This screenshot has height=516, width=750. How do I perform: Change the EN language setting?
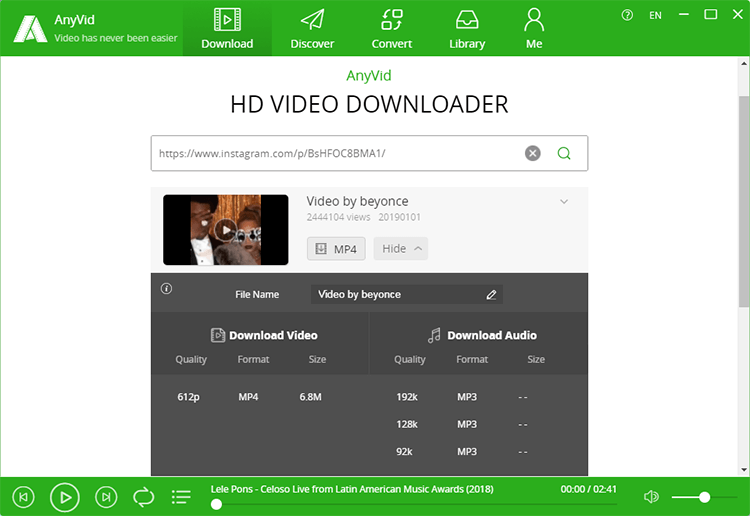point(655,15)
